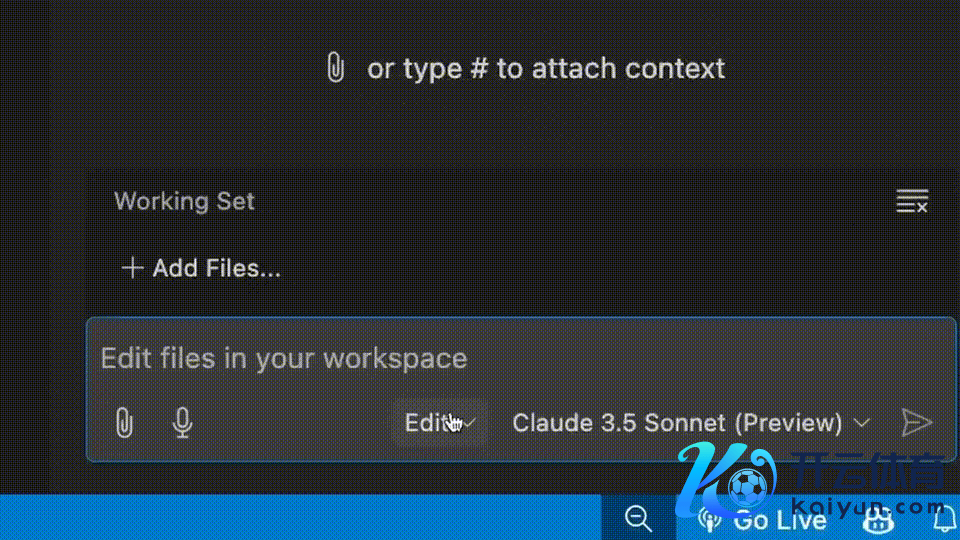The width and height of the screenshot is (960, 540).
Task: Click the zoom out magnifier in status bar
Action: (x=638, y=518)
